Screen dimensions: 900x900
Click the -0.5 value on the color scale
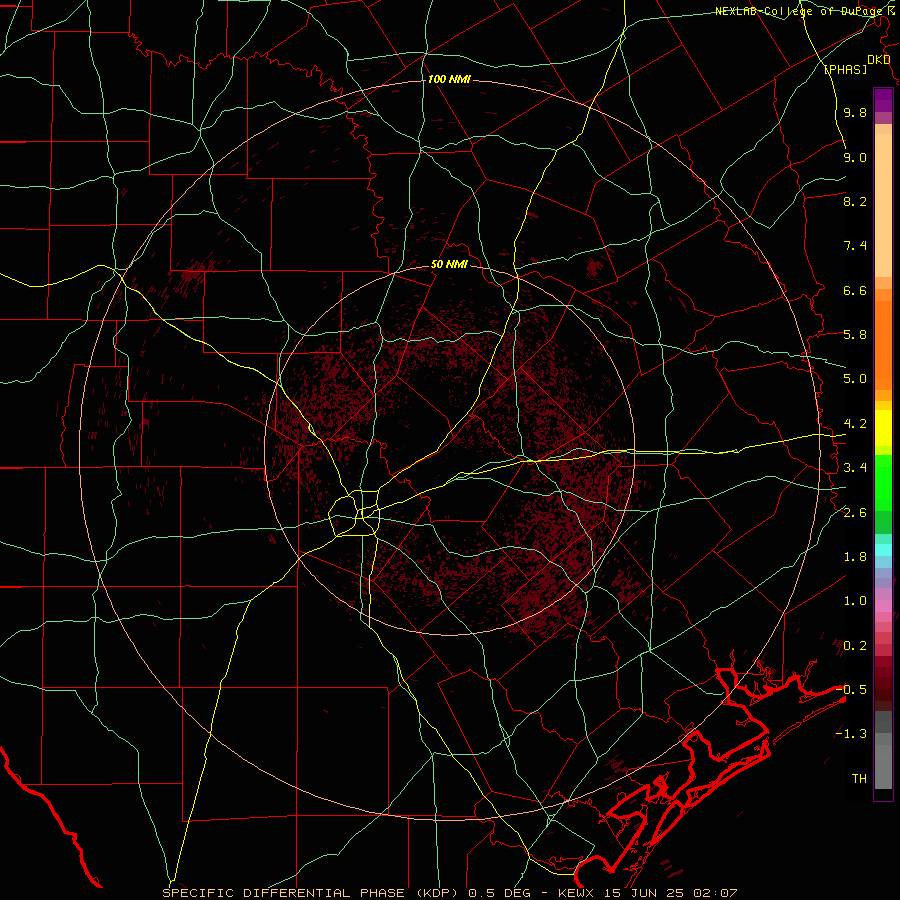(x=851, y=690)
